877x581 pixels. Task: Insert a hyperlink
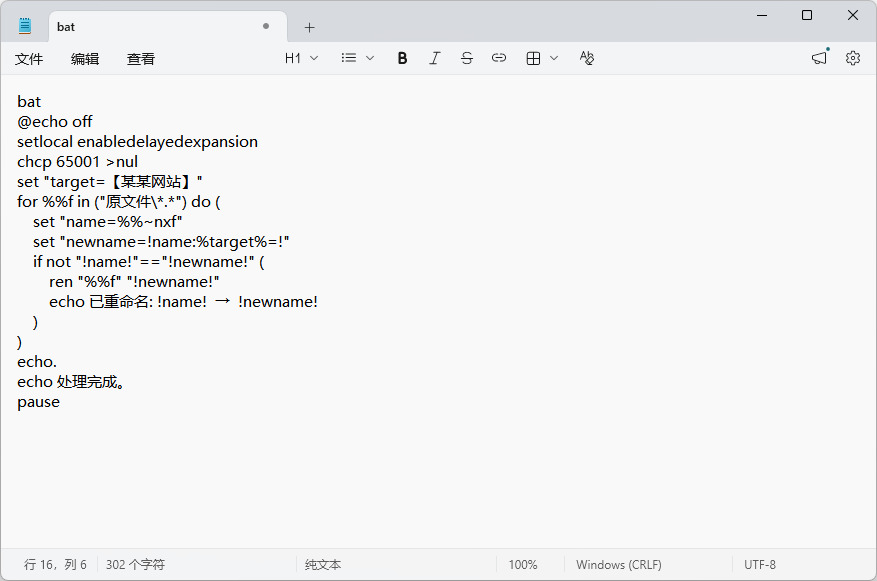tap(499, 58)
